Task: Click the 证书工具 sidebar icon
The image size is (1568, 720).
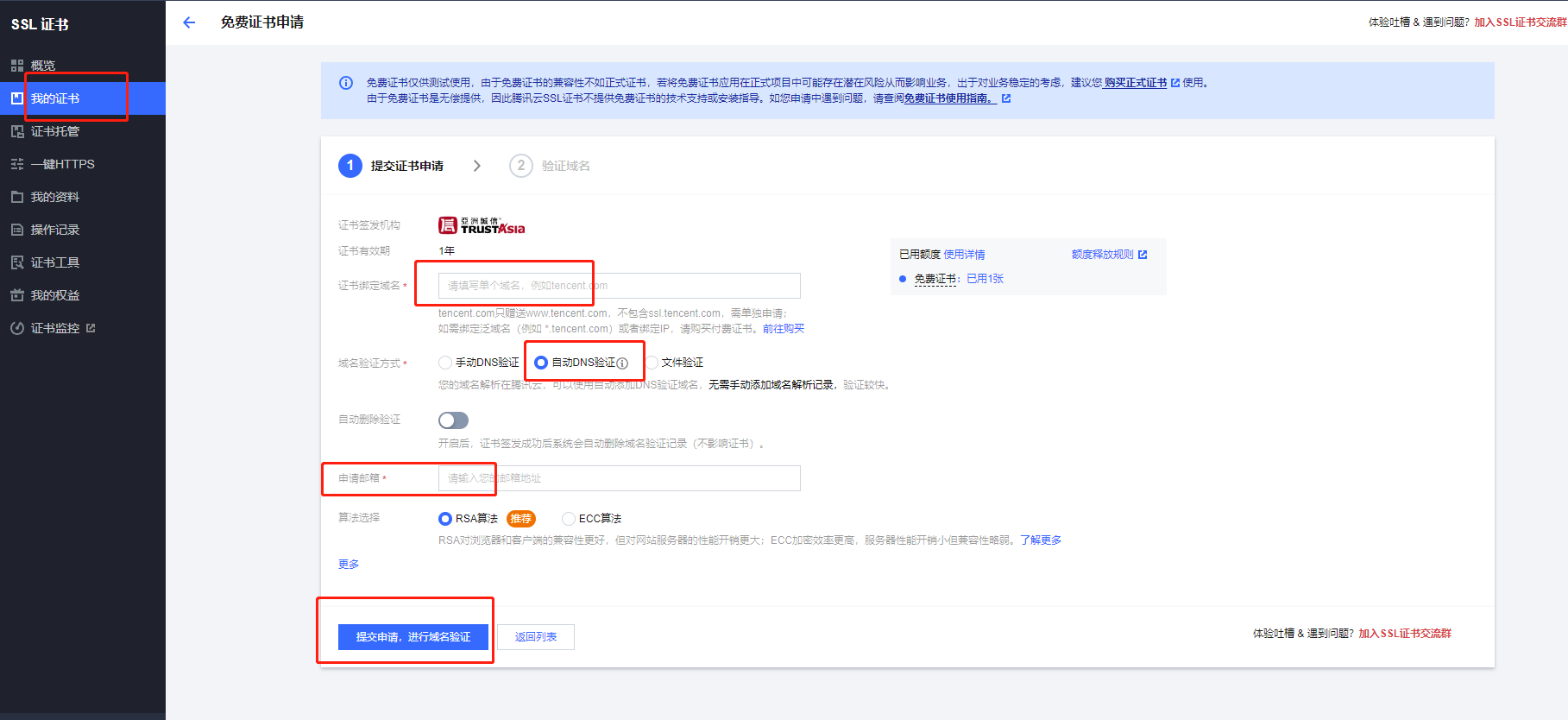Action: 16,262
